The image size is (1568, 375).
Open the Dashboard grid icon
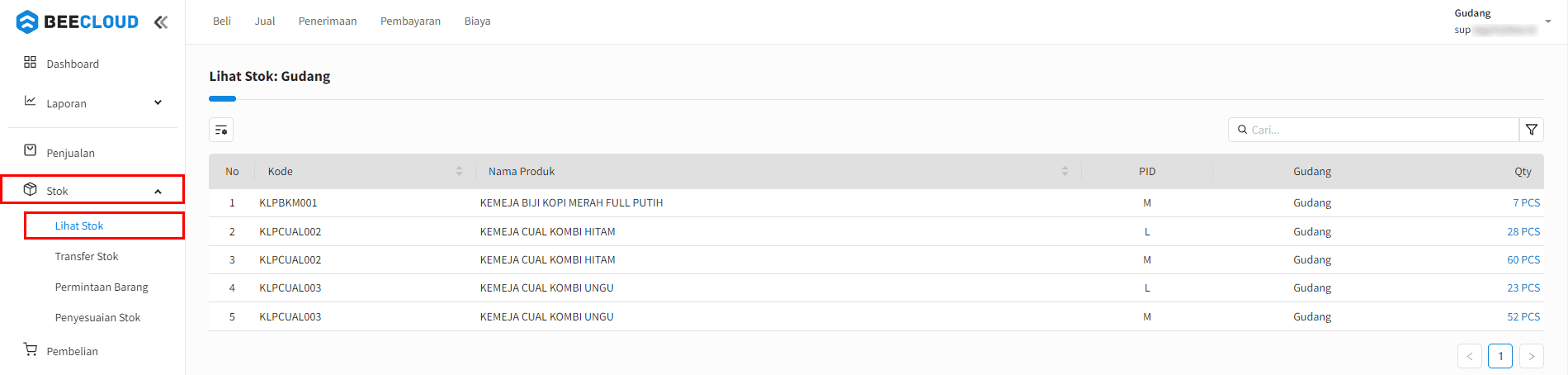pos(31,62)
